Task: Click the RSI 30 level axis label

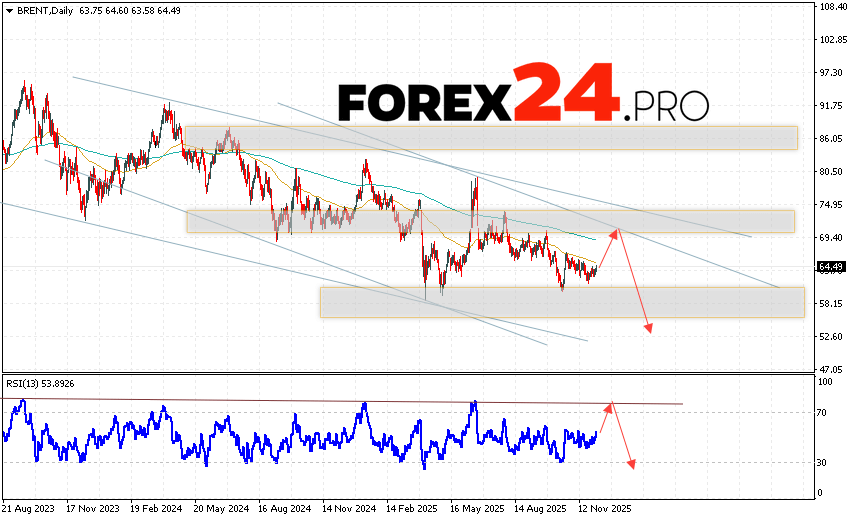Action: pos(825,462)
